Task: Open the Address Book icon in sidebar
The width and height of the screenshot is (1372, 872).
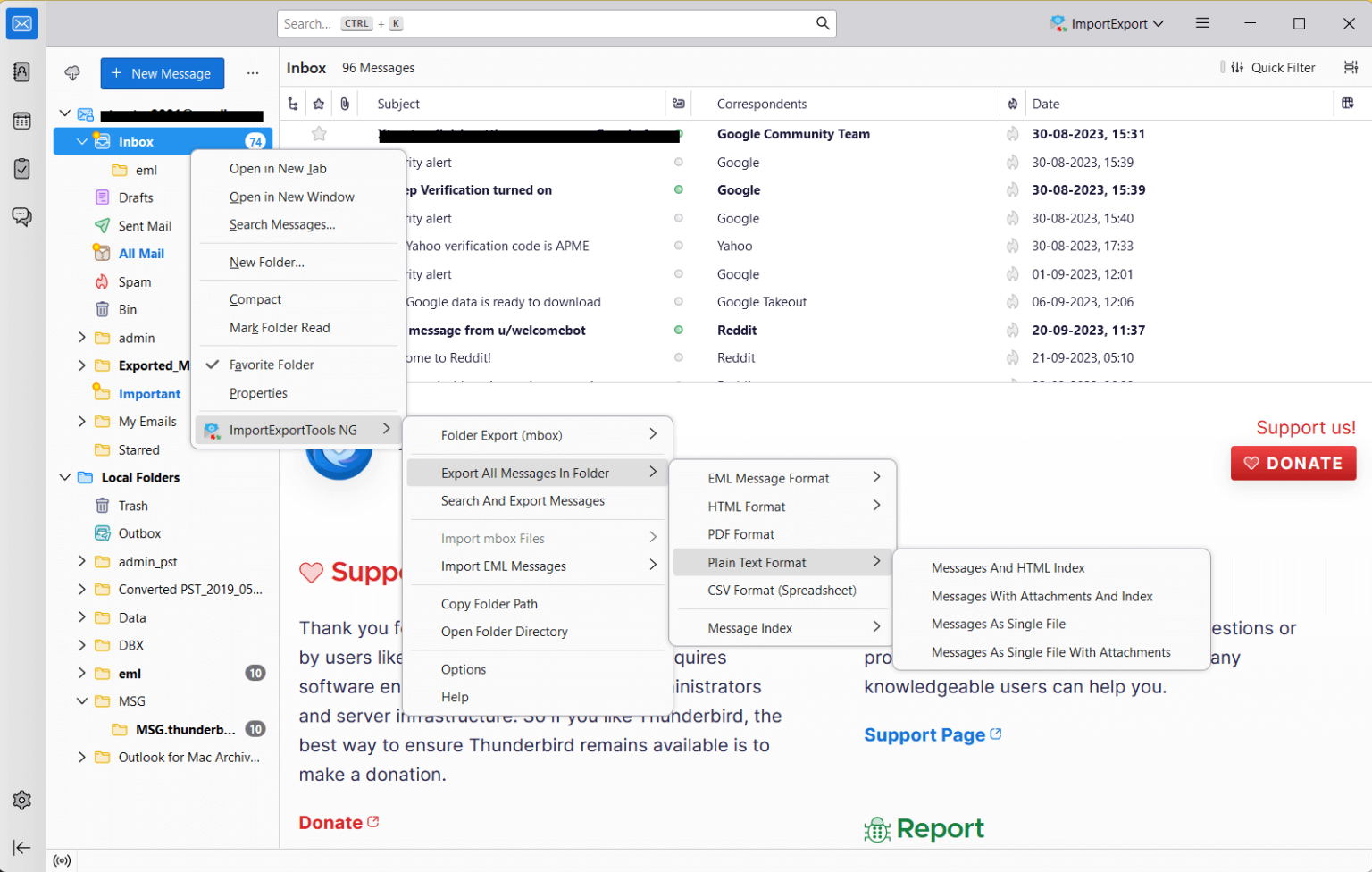Action: pyautogui.click(x=22, y=71)
